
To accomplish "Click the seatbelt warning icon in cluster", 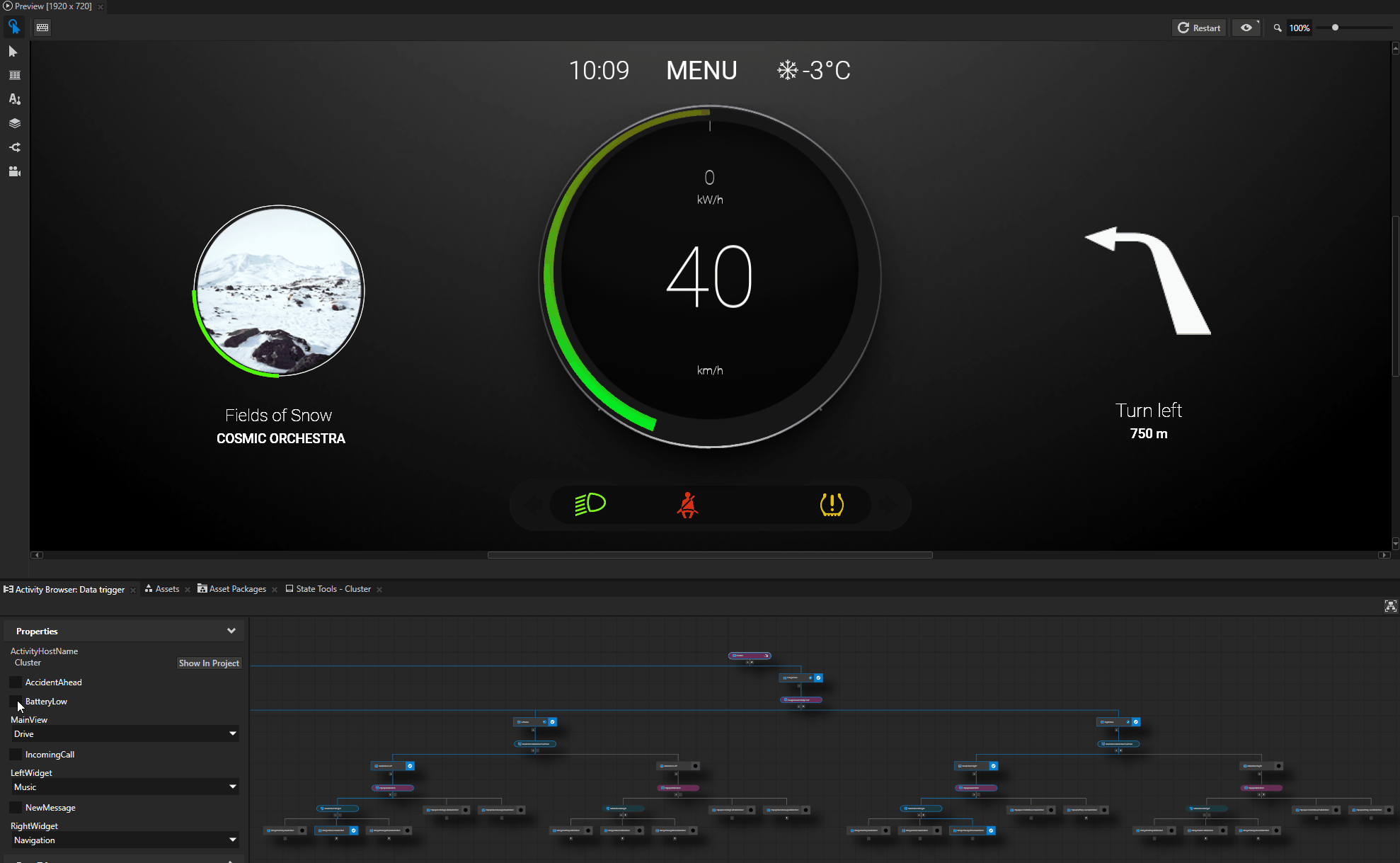I will tap(688, 505).
